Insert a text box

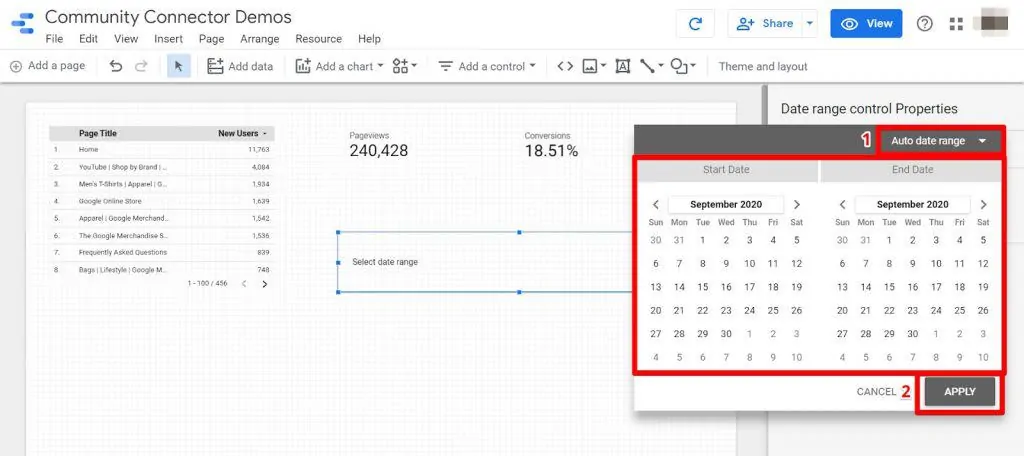622,66
